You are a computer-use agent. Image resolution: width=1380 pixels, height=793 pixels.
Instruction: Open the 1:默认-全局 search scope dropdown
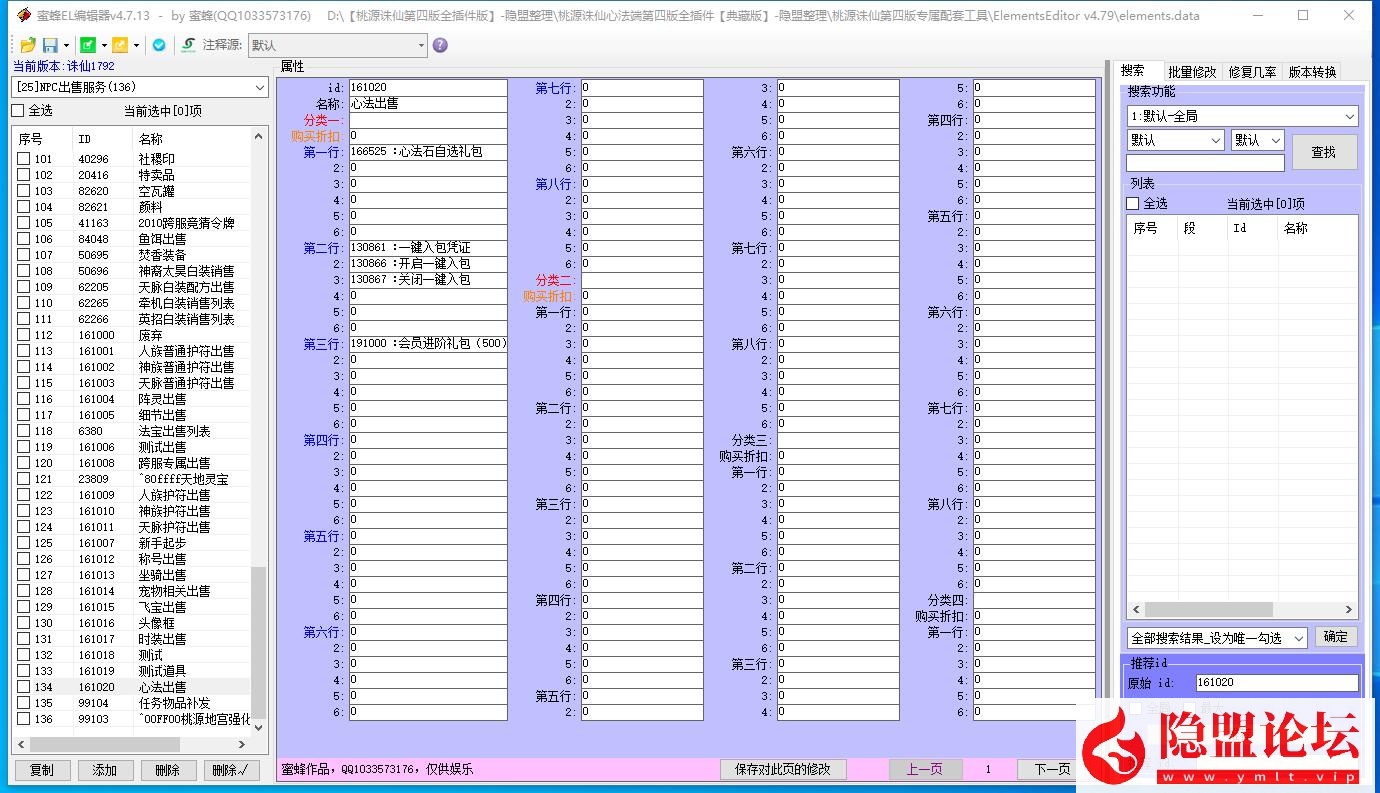(1242, 116)
